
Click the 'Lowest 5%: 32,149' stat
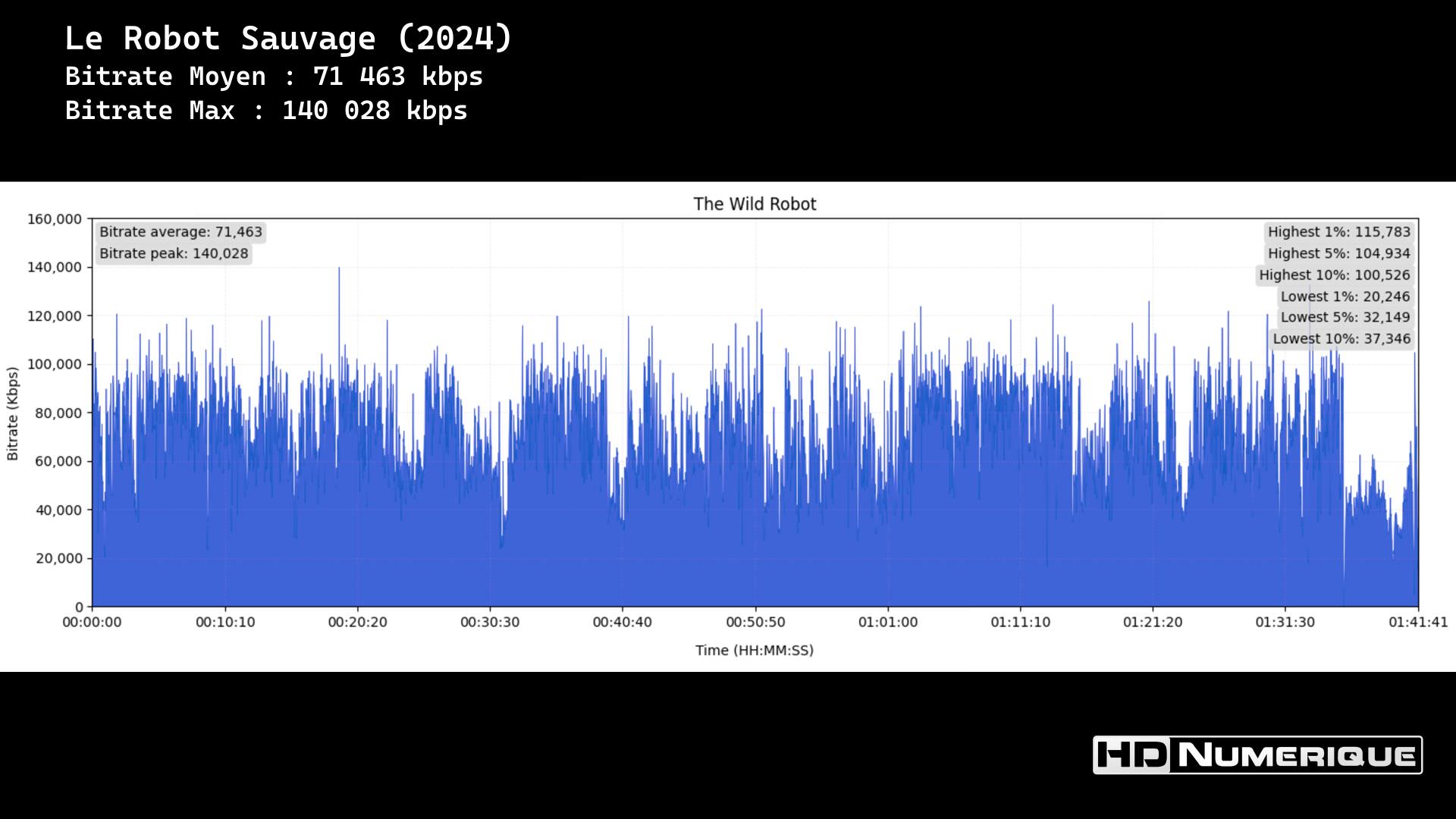(x=1345, y=317)
